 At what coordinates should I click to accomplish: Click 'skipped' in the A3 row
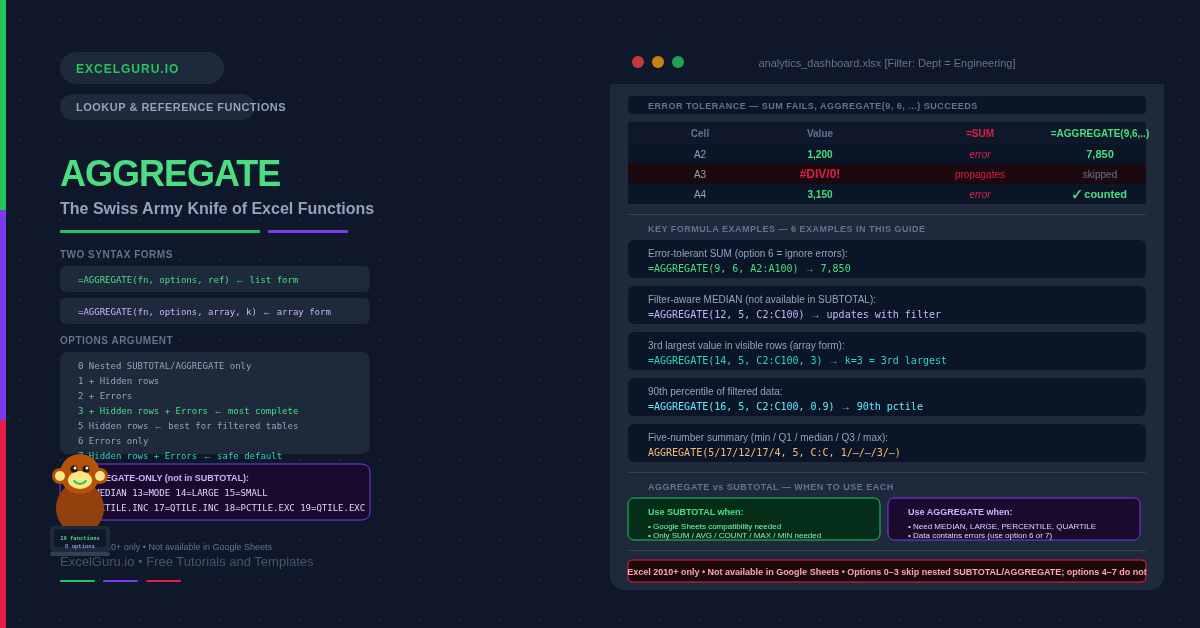[1100, 174]
